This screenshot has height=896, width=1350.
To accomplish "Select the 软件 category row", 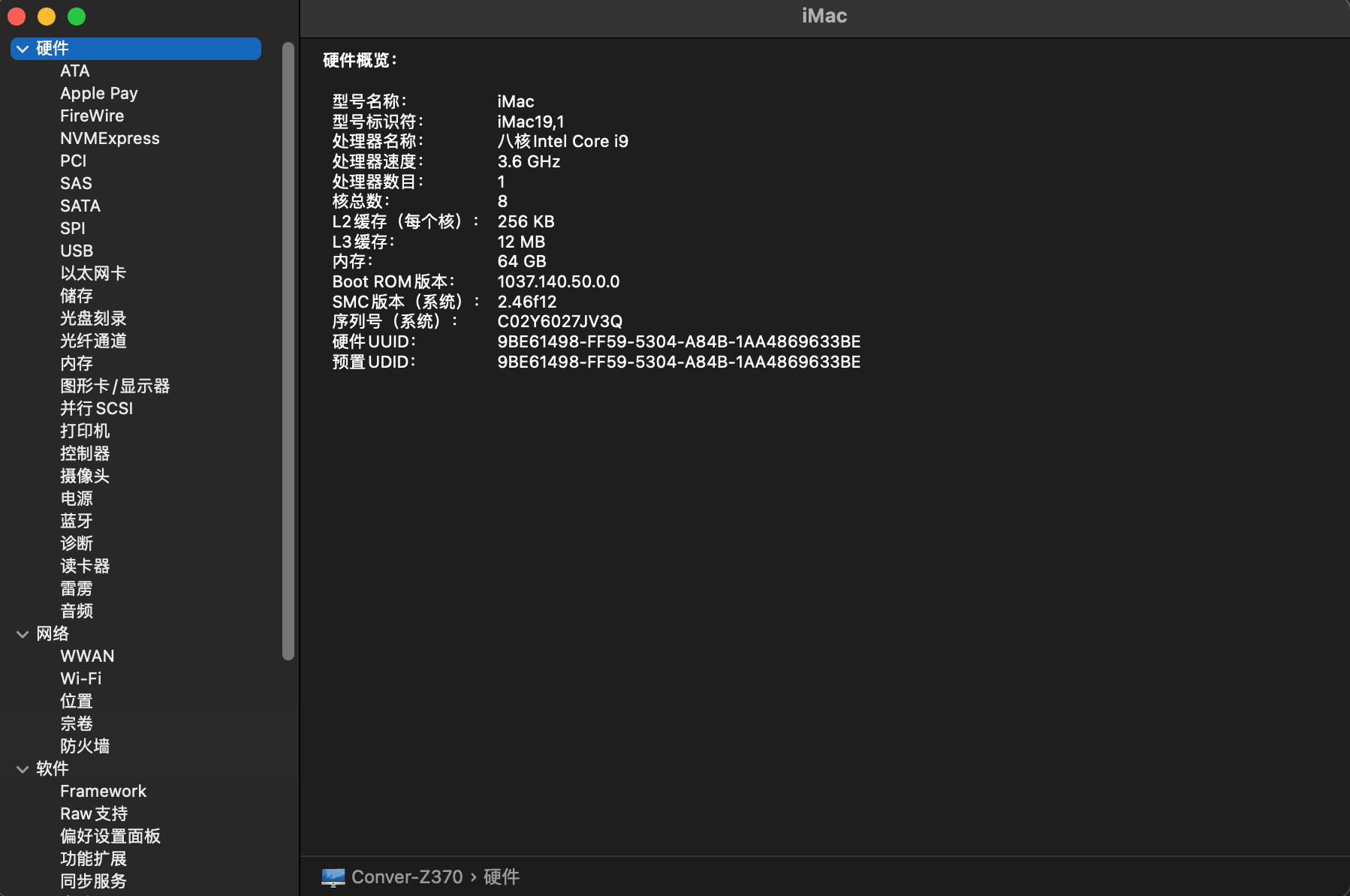I will [x=136, y=769].
